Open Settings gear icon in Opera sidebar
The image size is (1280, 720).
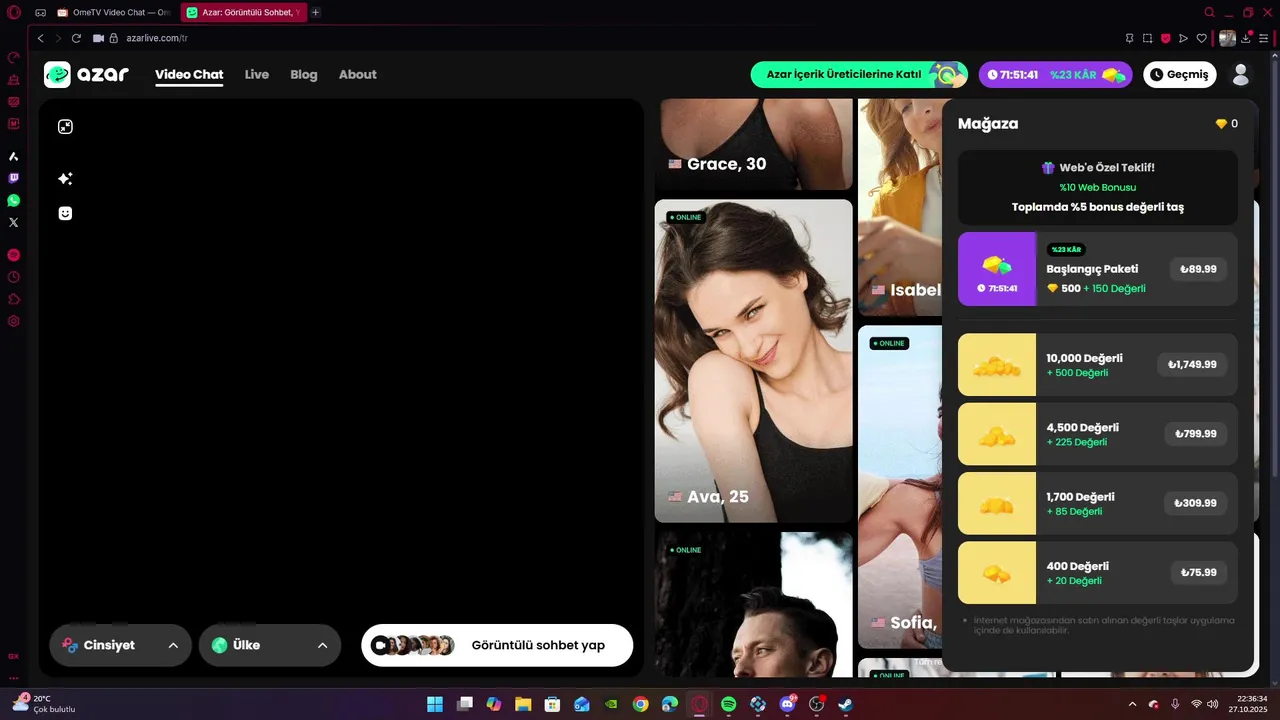tap(13, 321)
